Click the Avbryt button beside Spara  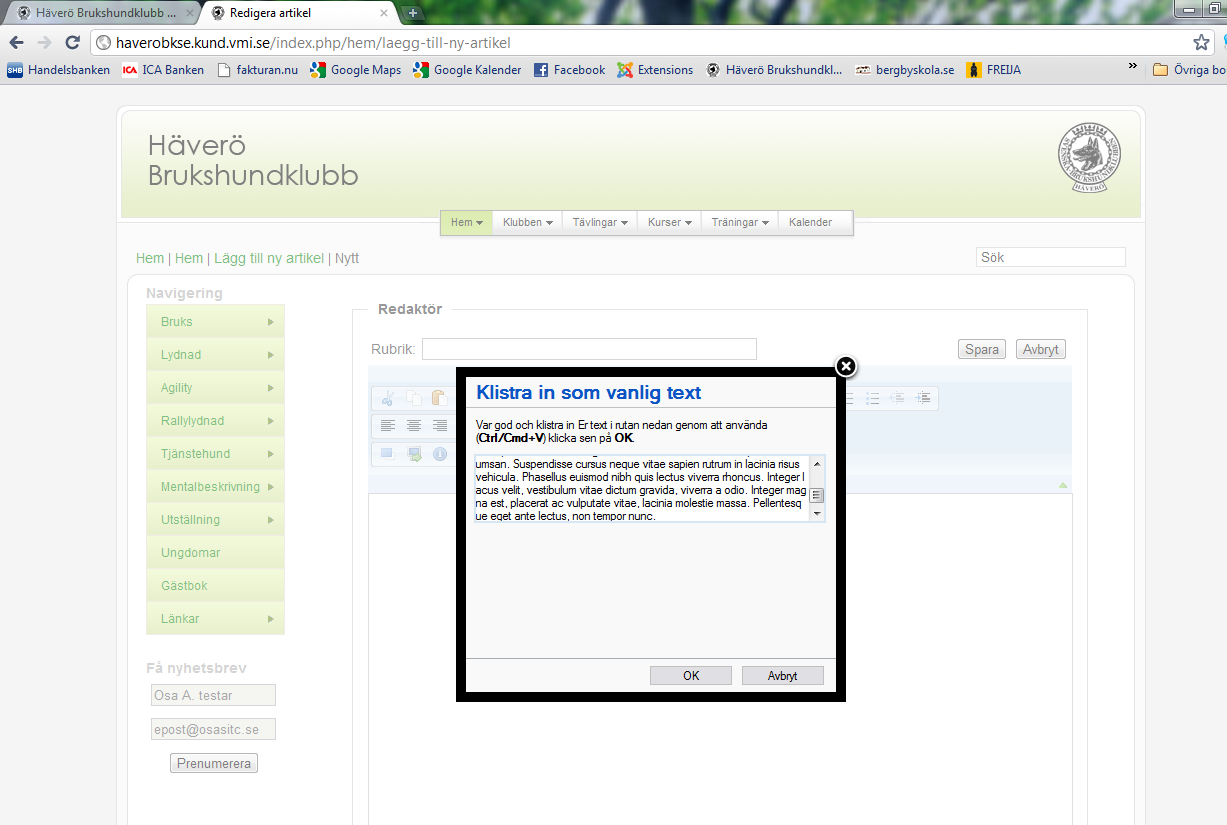click(1041, 349)
